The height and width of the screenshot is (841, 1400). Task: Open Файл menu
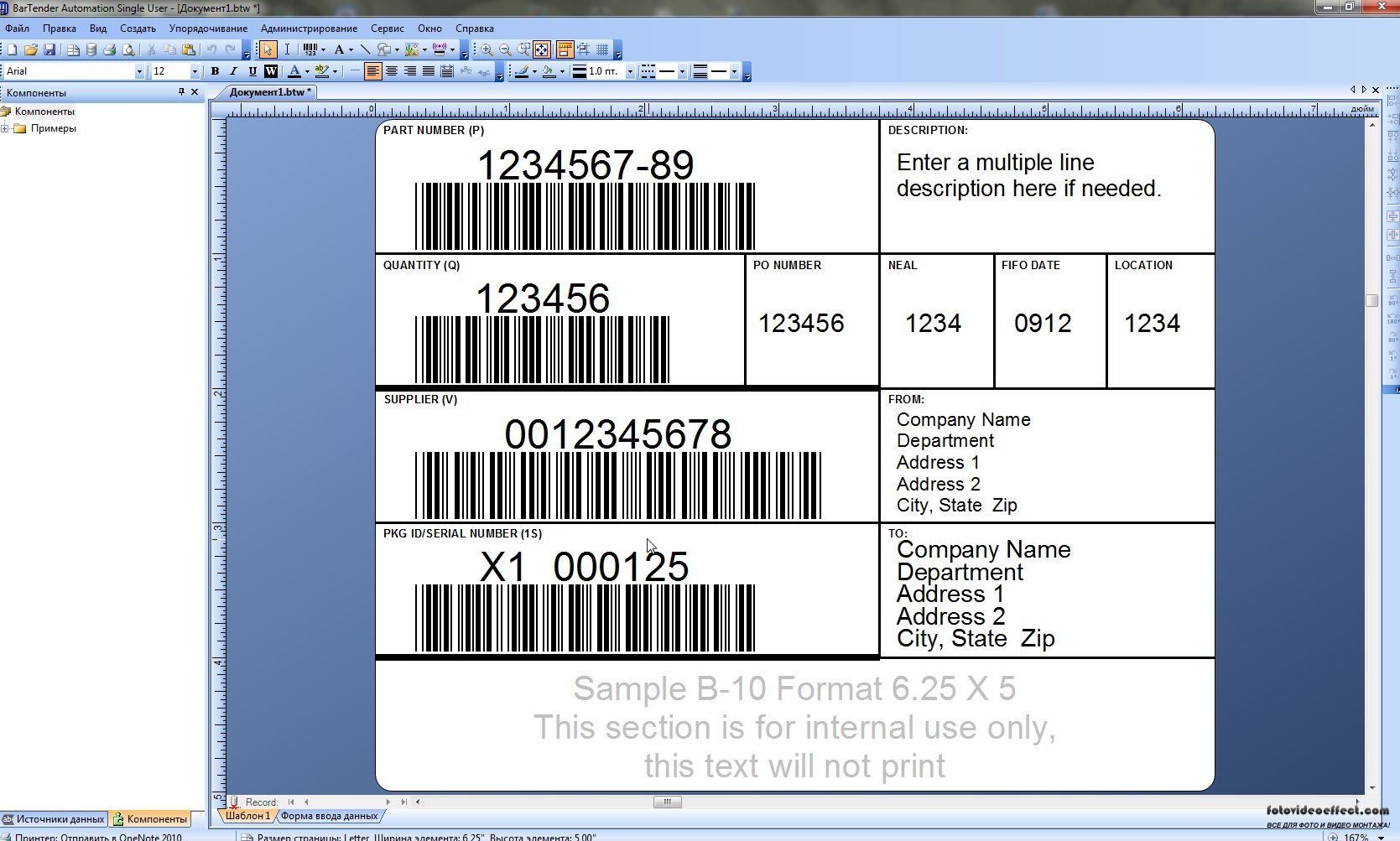click(x=17, y=29)
